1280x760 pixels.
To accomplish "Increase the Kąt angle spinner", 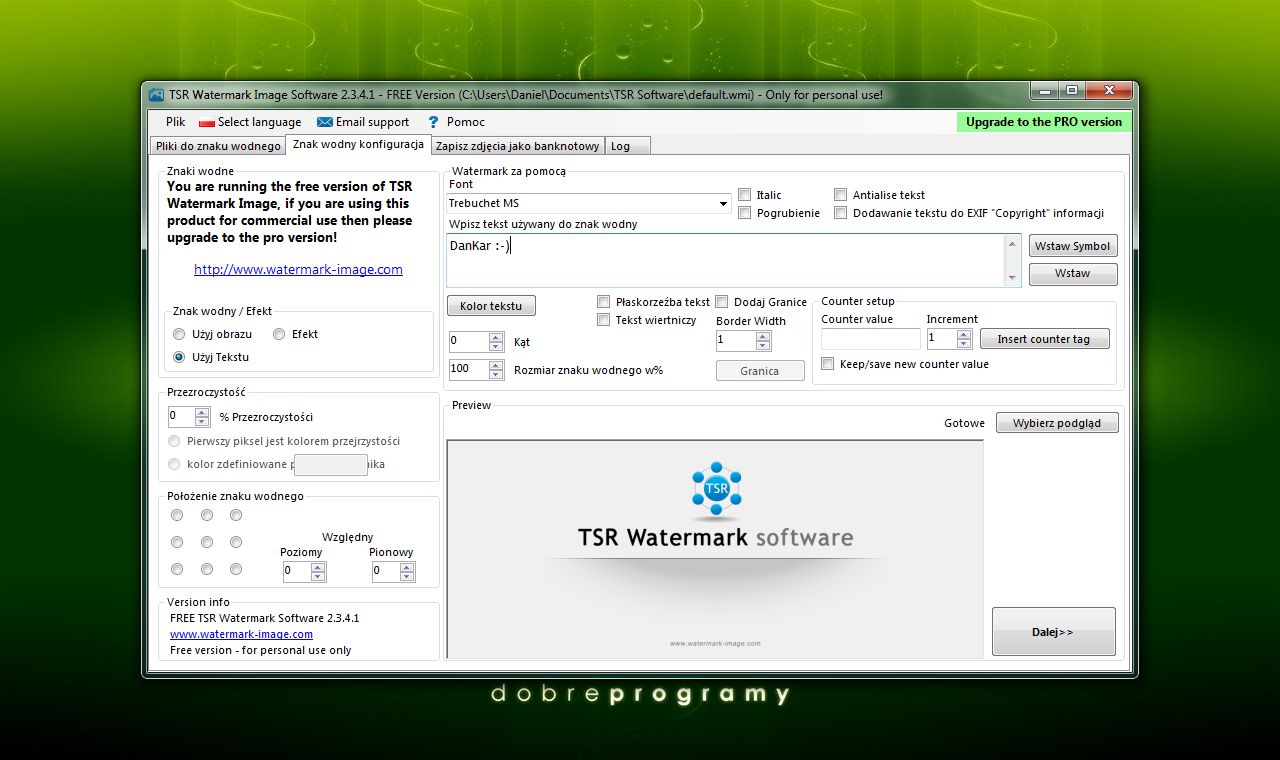I will pos(497,337).
